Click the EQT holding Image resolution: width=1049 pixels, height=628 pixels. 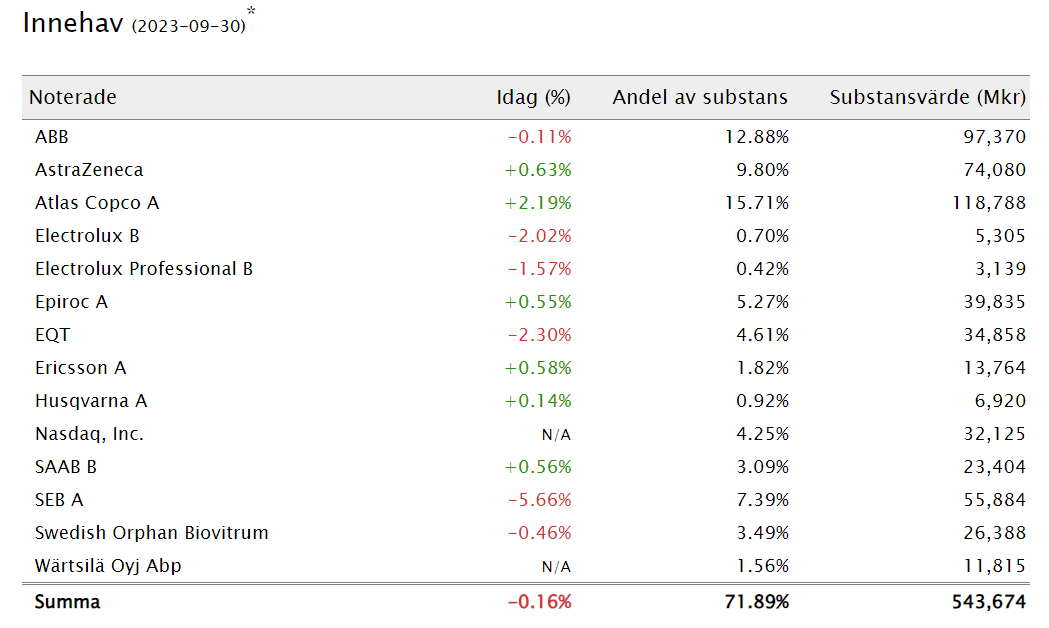52,334
